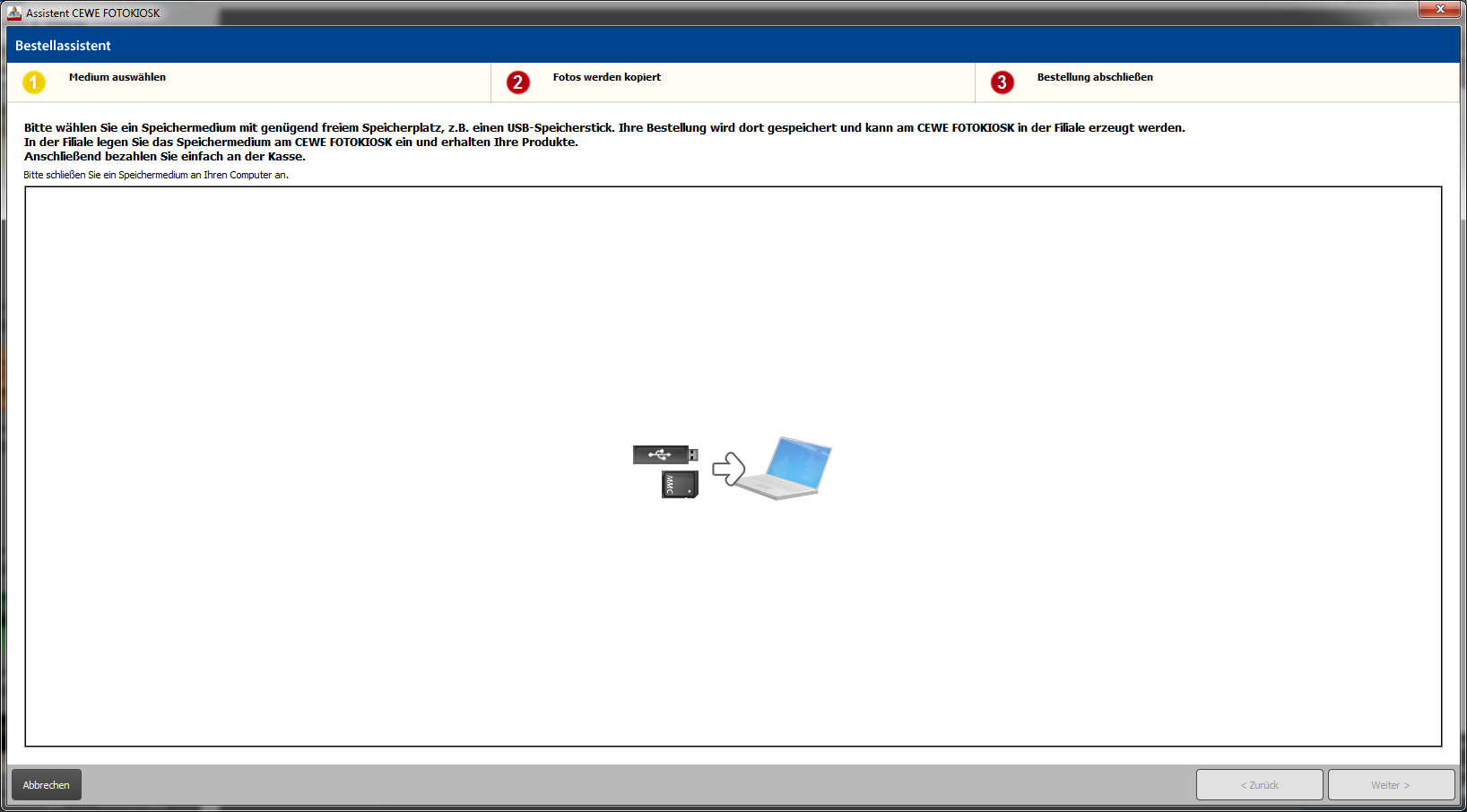Click the Zurück button

click(x=1259, y=785)
